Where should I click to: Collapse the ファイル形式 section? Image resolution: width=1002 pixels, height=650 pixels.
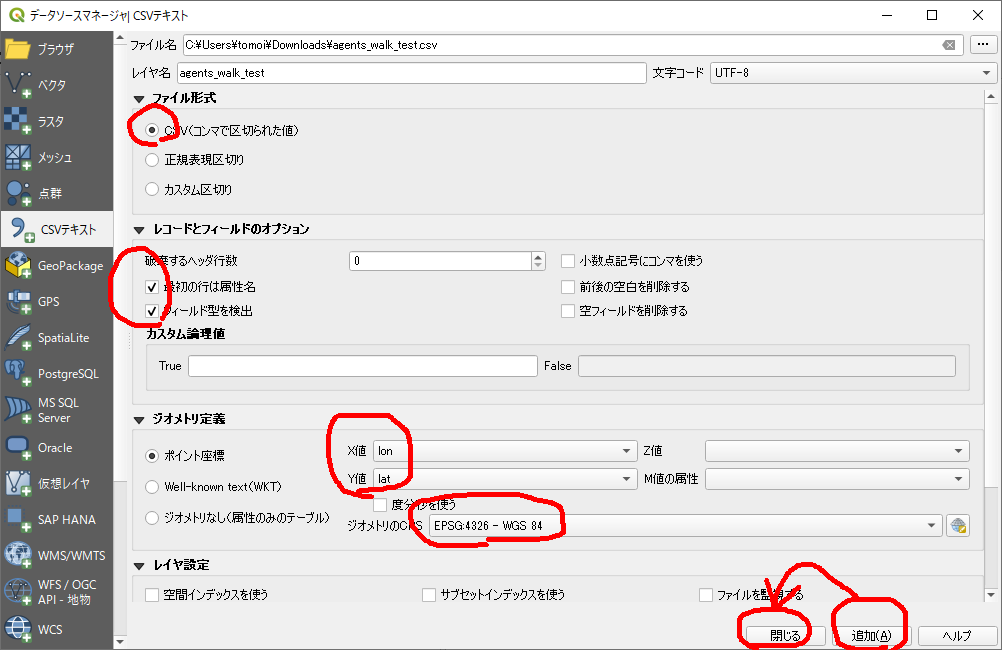tap(139, 98)
